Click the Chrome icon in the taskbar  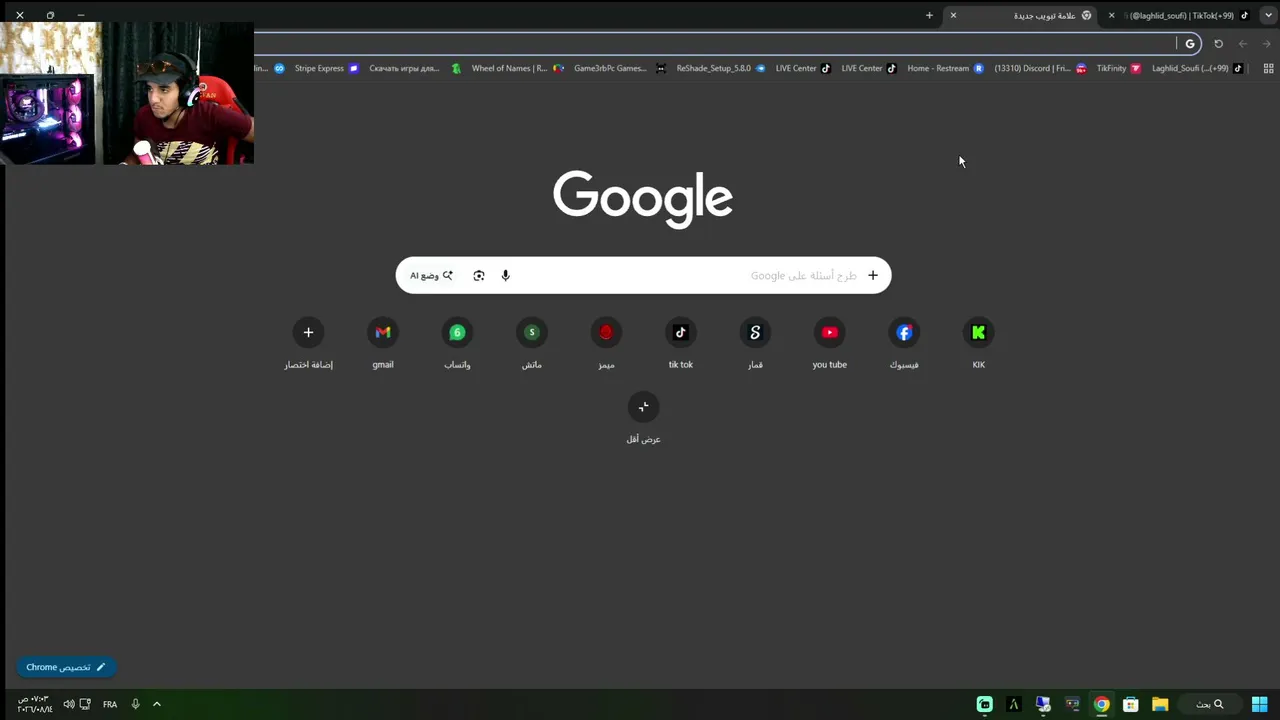[1101, 704]
